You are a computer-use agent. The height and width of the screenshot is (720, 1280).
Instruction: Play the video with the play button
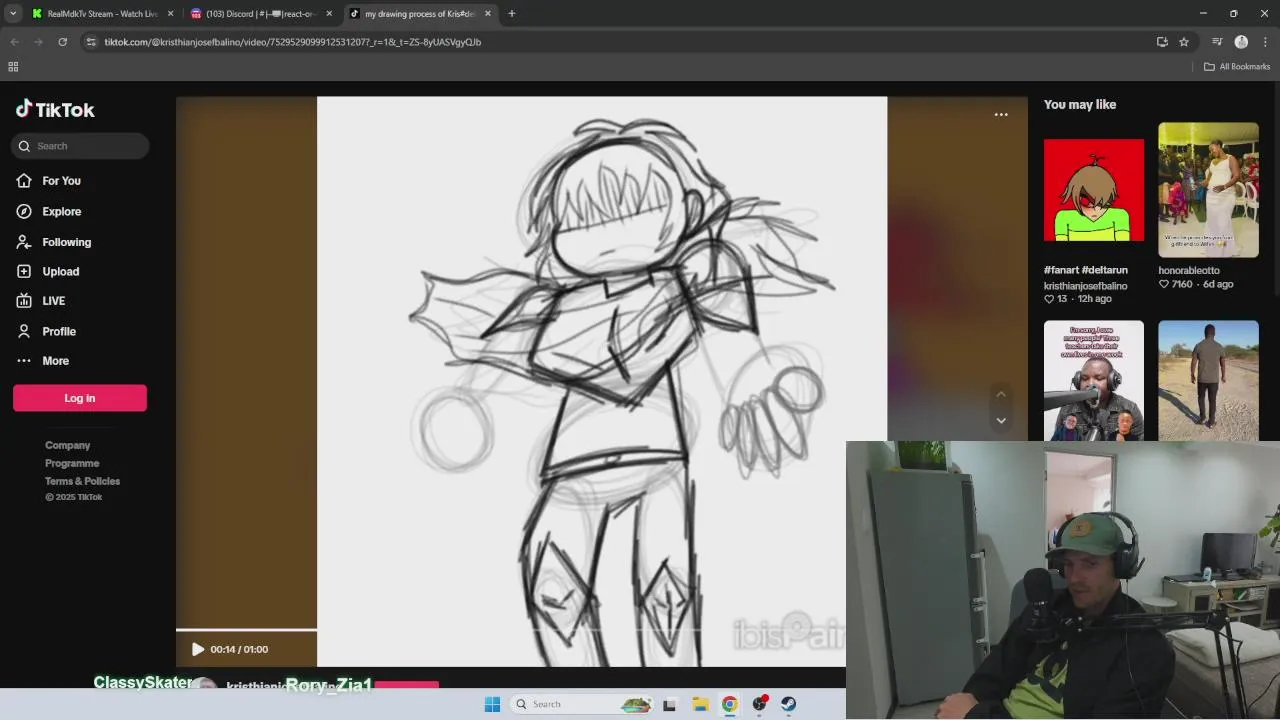click(x=197, y=649)
